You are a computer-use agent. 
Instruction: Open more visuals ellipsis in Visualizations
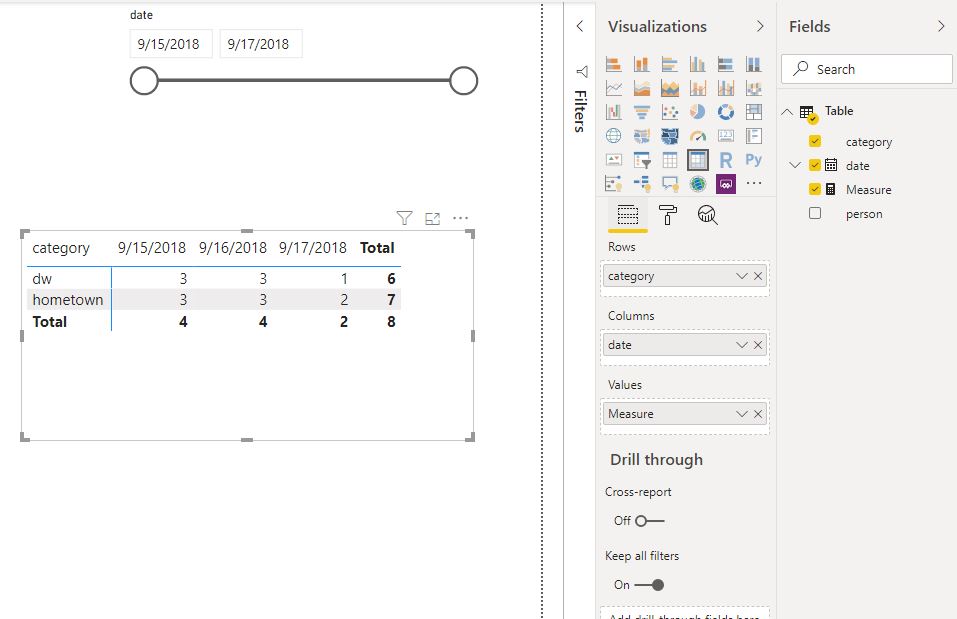point(754,183)
